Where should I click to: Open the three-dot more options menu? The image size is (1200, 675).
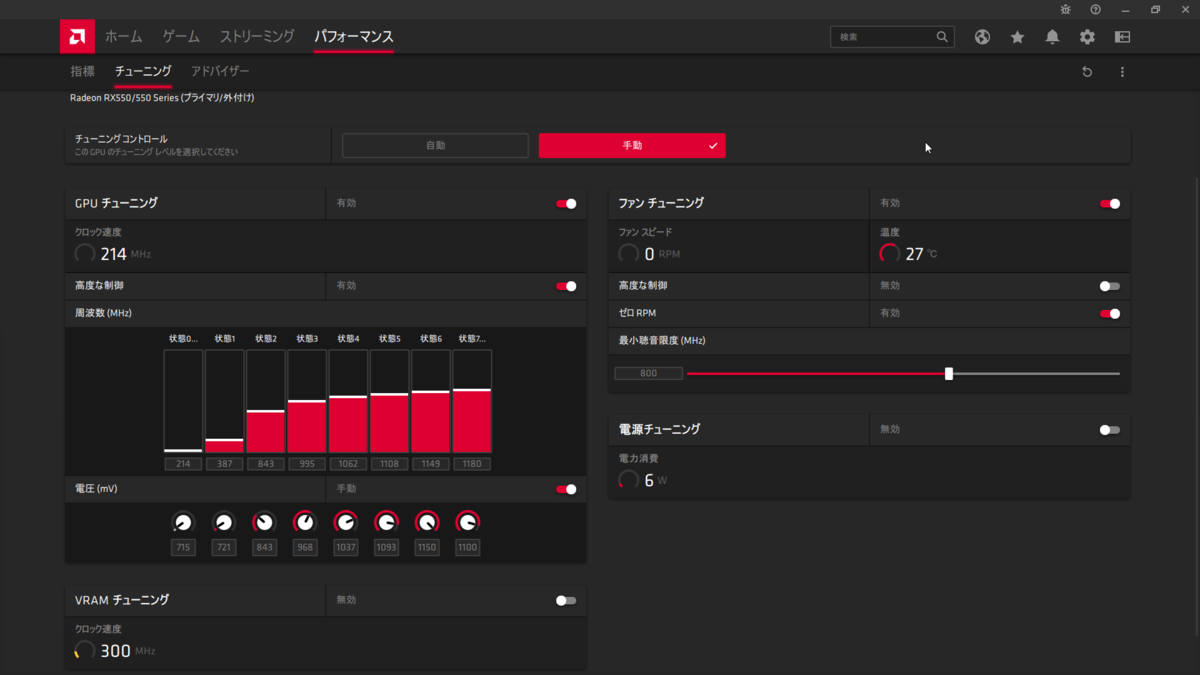click(x=1122, y=72)
